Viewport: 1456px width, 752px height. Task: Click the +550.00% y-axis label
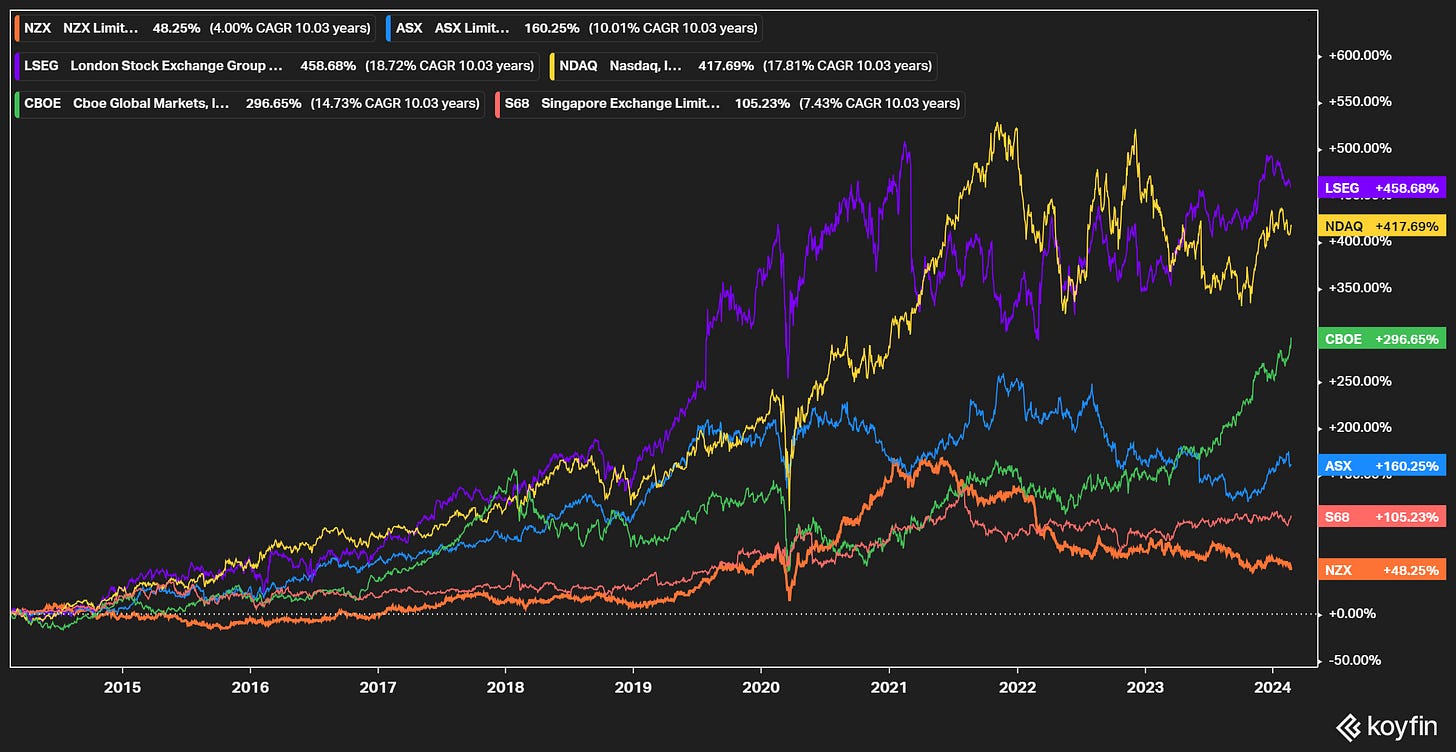tap(1359, 101)
